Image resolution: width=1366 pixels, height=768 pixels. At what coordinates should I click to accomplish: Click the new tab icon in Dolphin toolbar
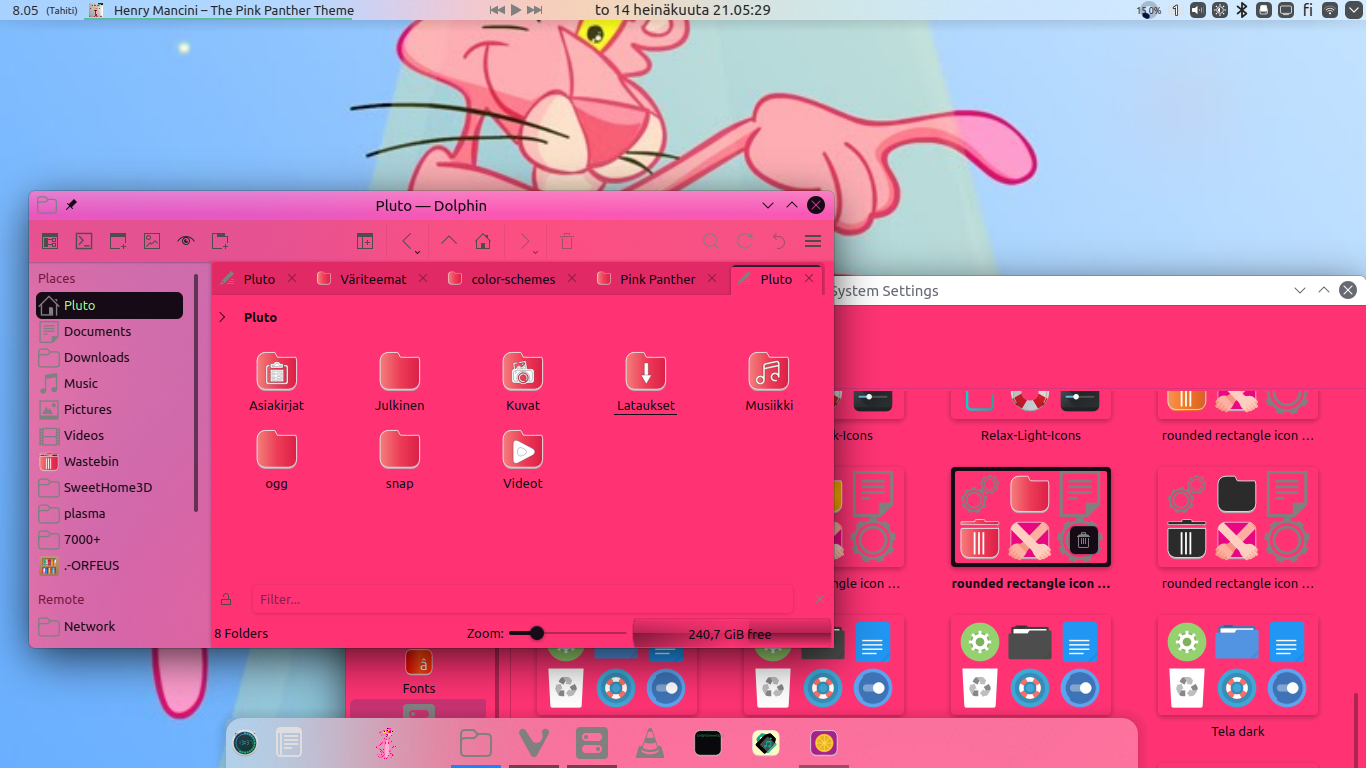tap(220, 241)
